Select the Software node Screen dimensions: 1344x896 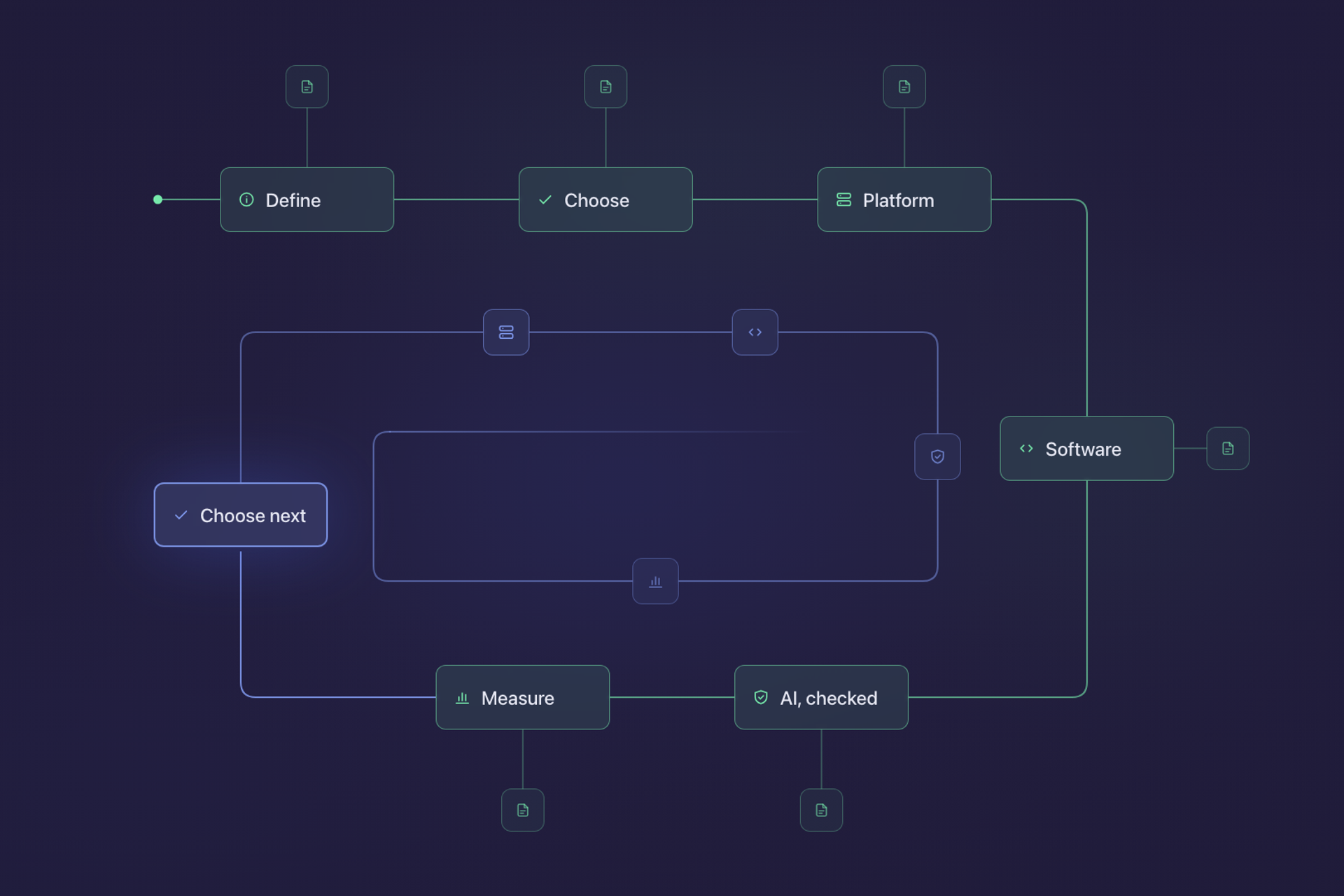point(1086,449)
